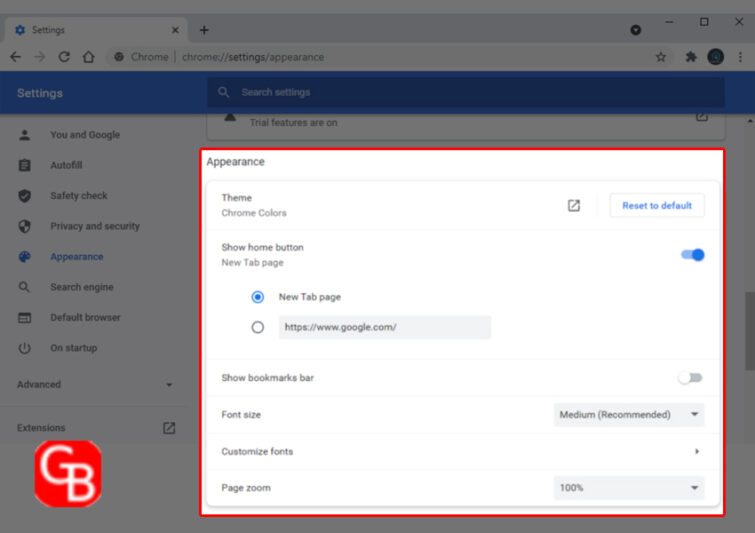Click in the Search settings field
This screenshot has width=755, height=533.
466,92
